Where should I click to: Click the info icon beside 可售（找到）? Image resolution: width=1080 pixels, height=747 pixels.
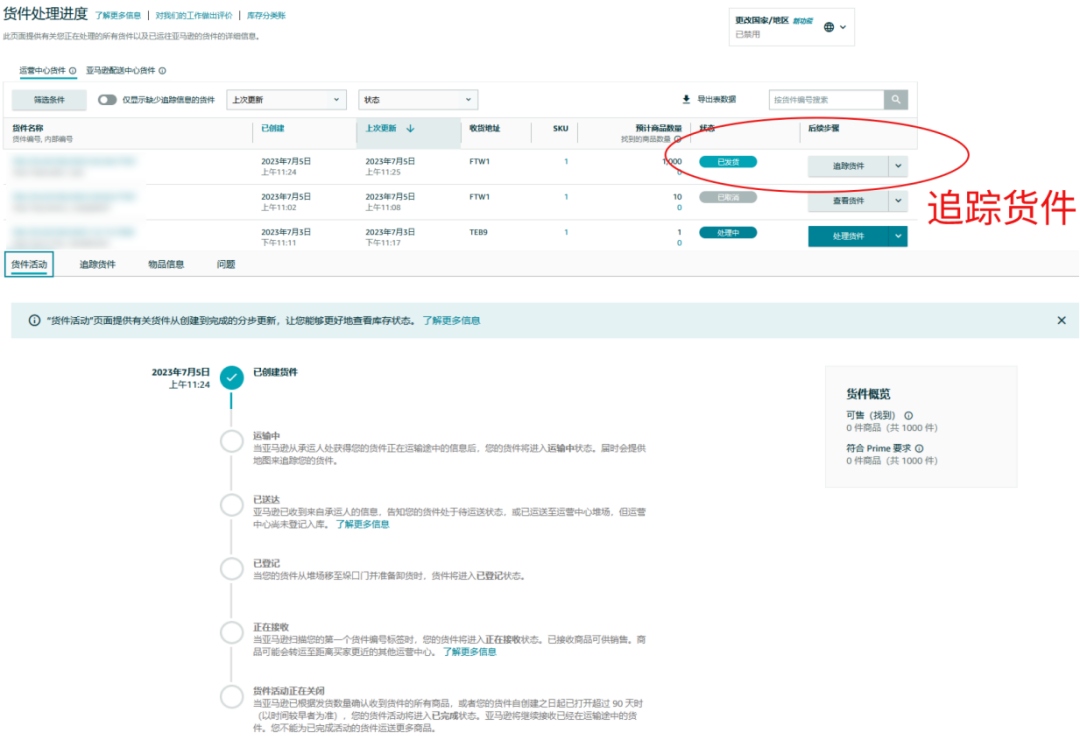[x=909, y=416]
